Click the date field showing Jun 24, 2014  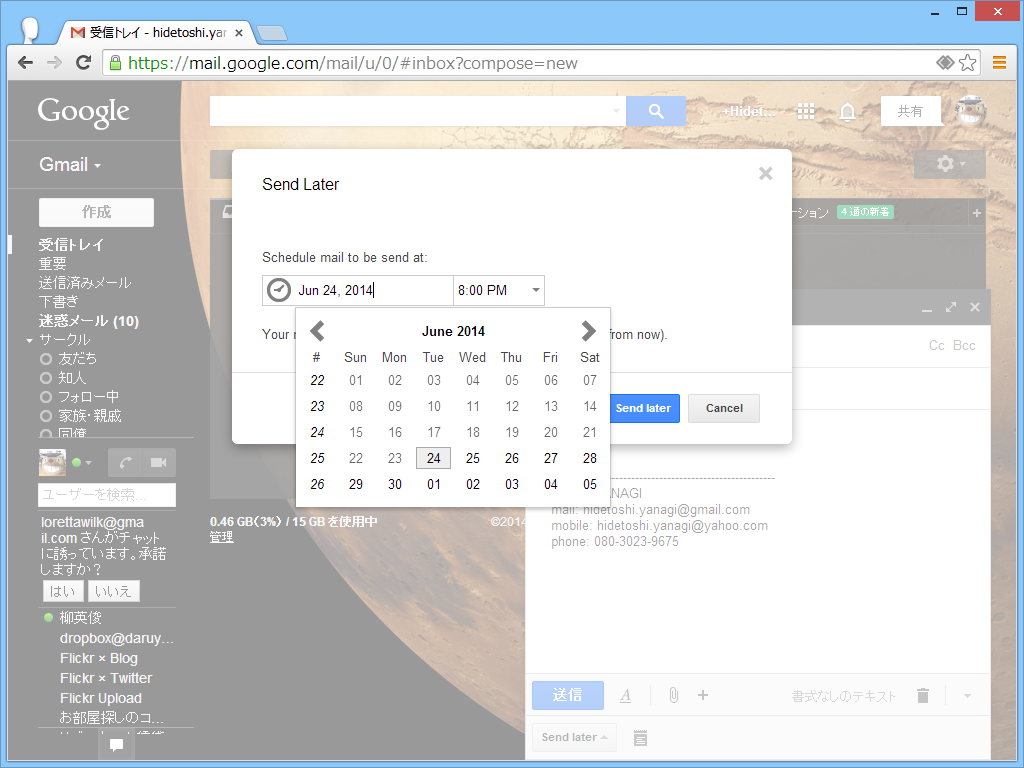click(372, 290)
